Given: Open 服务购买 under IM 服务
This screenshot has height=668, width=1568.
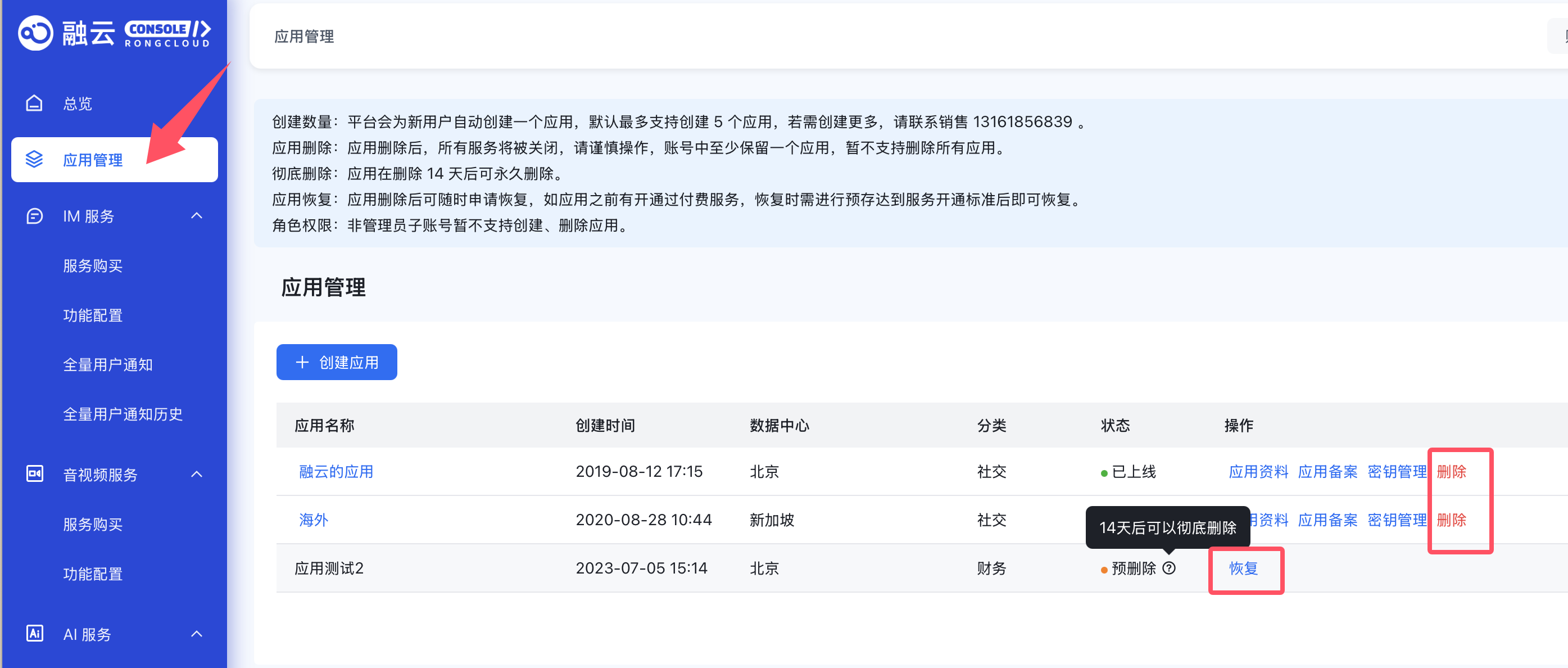Looking at the screenshot, I should 93,266.
